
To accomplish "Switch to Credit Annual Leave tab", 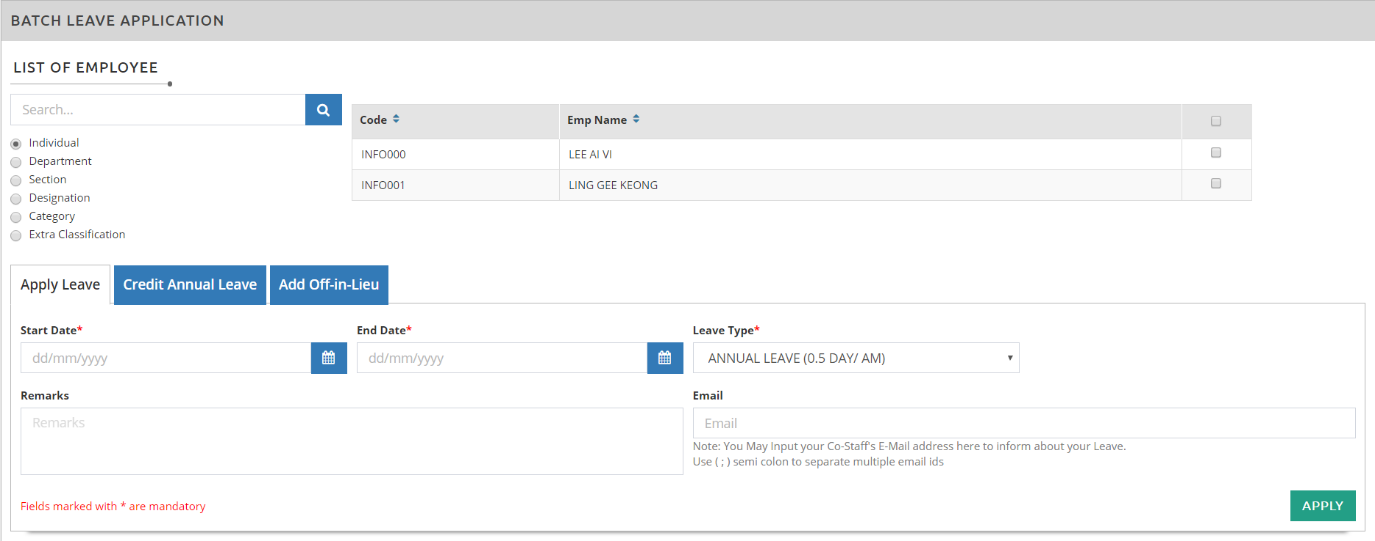I will tap(190, 285).
